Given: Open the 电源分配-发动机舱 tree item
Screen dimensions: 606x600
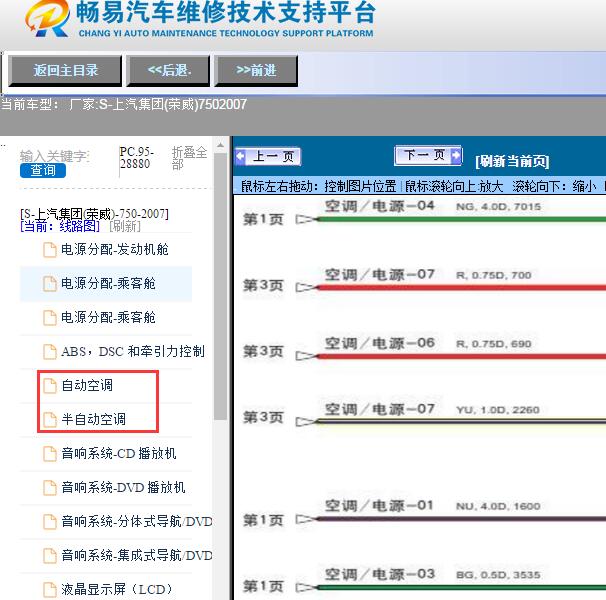Looking at the screenshot, I should pos(114,249).
